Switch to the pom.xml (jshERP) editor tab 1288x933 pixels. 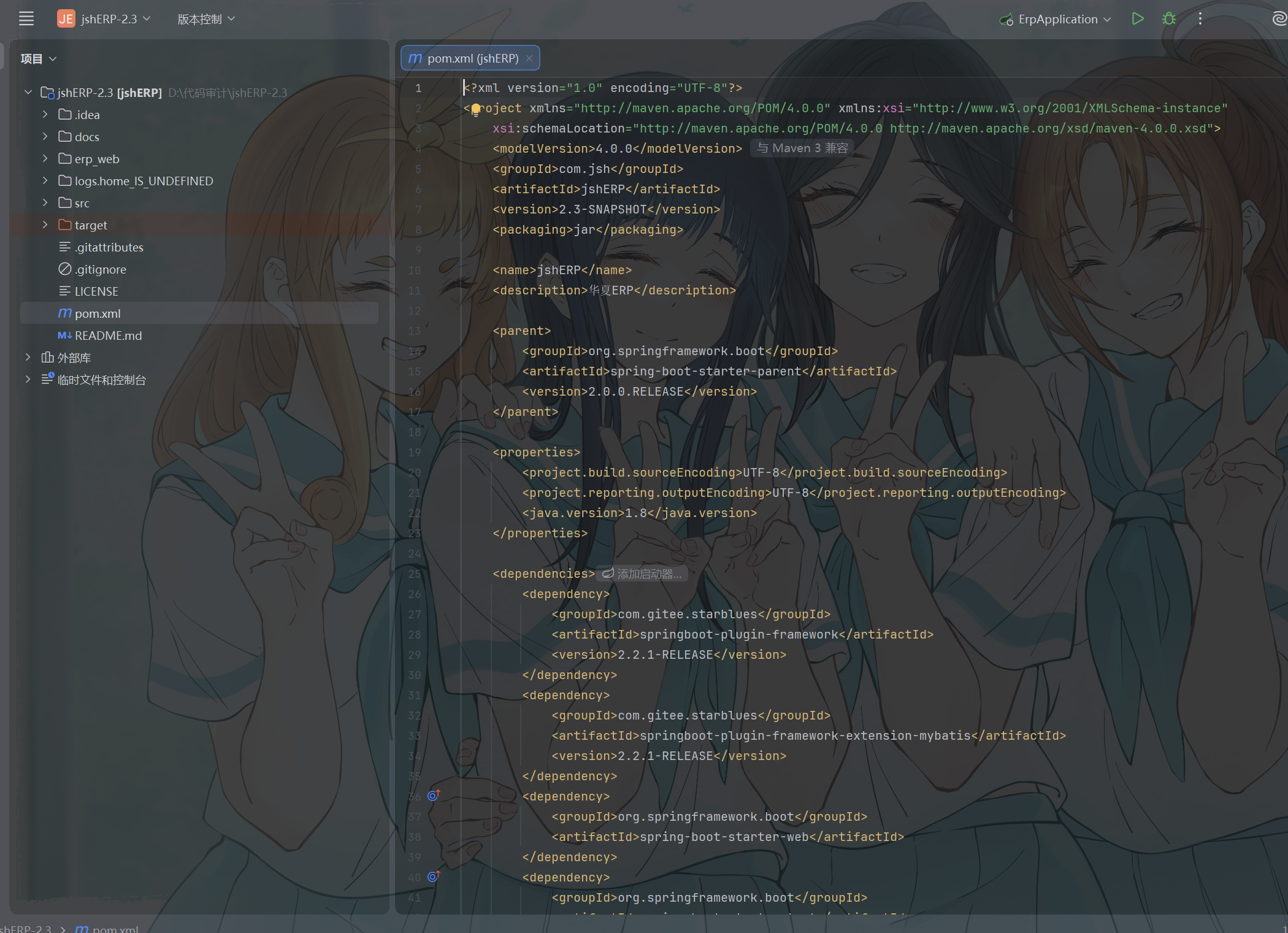(470, 58)
